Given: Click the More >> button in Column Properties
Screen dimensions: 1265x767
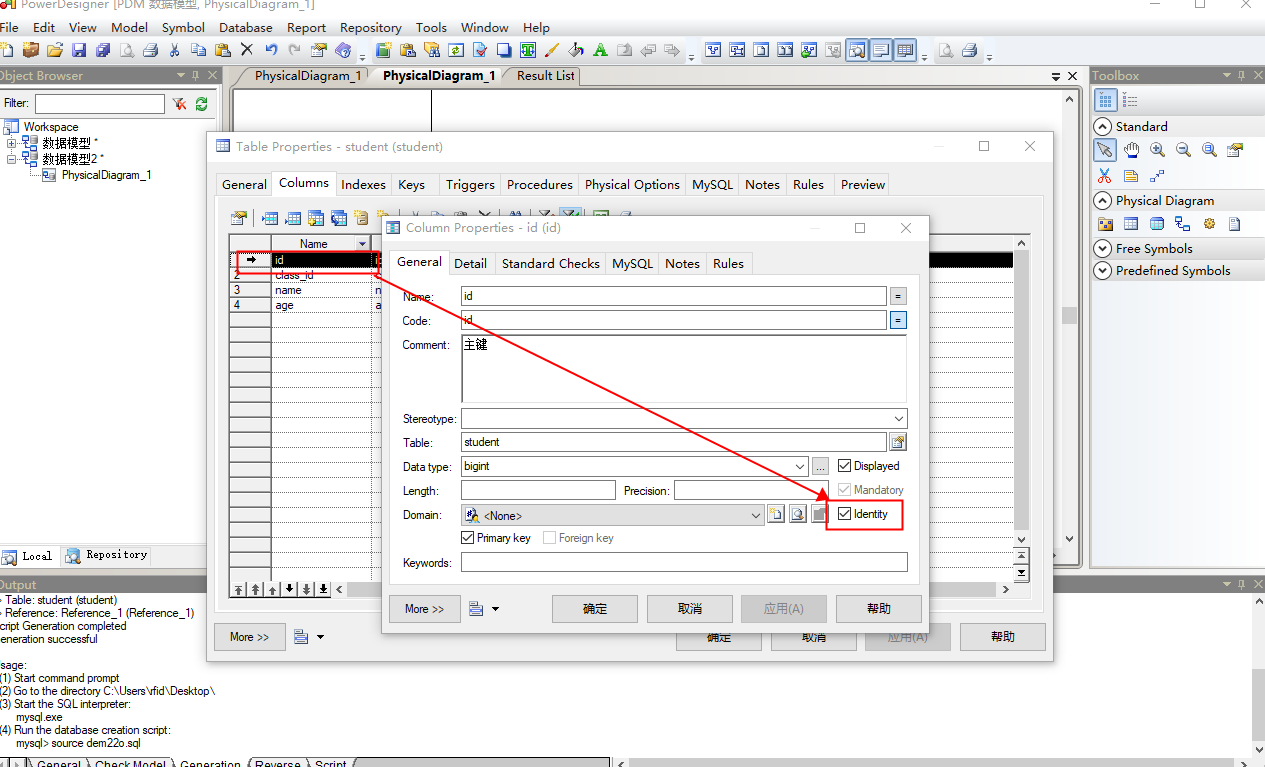Looking at the screenshot, I should click(424, 608).
